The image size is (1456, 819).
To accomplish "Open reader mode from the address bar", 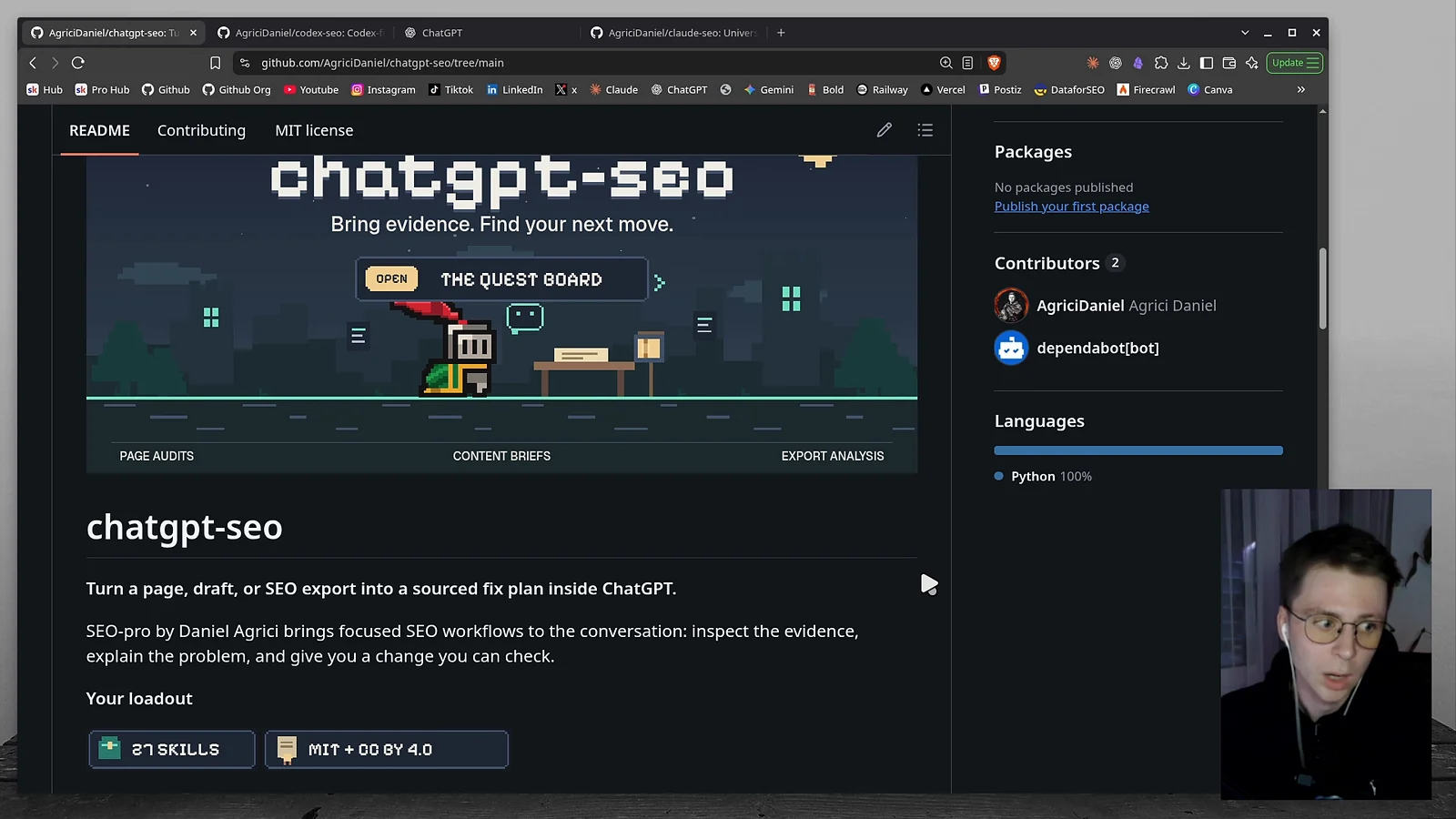I will (x=967, y=63).
